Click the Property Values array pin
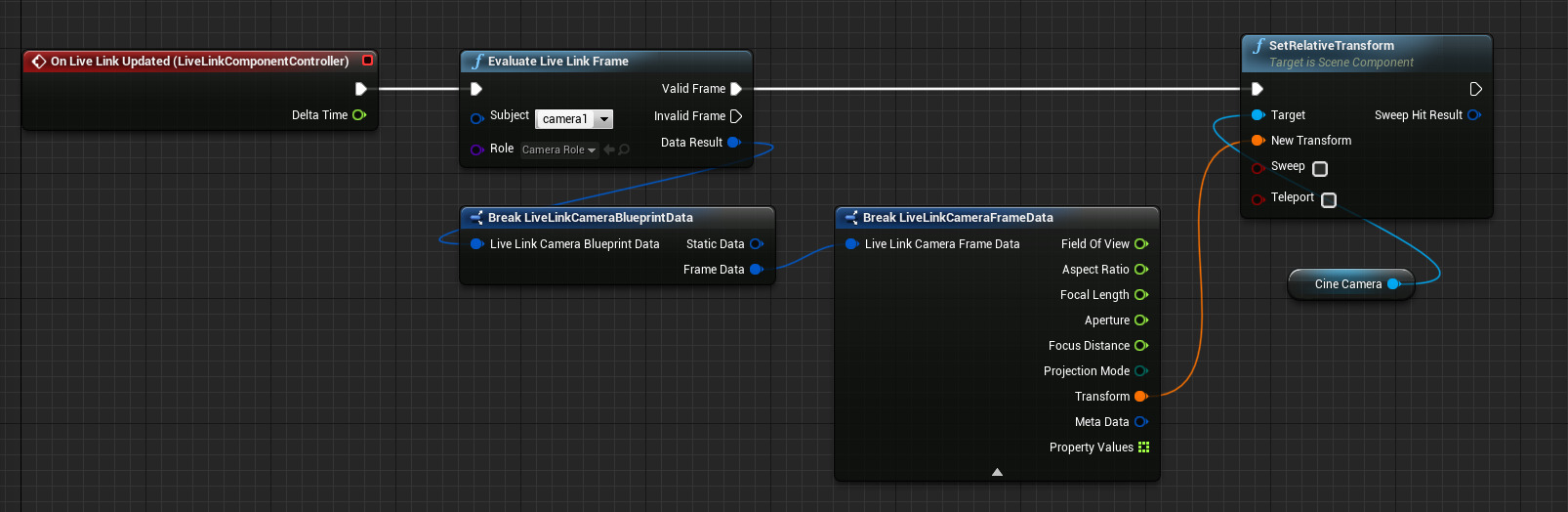Image resolution: width=1568 pixels, height=512 pixels. point(1143,448)
